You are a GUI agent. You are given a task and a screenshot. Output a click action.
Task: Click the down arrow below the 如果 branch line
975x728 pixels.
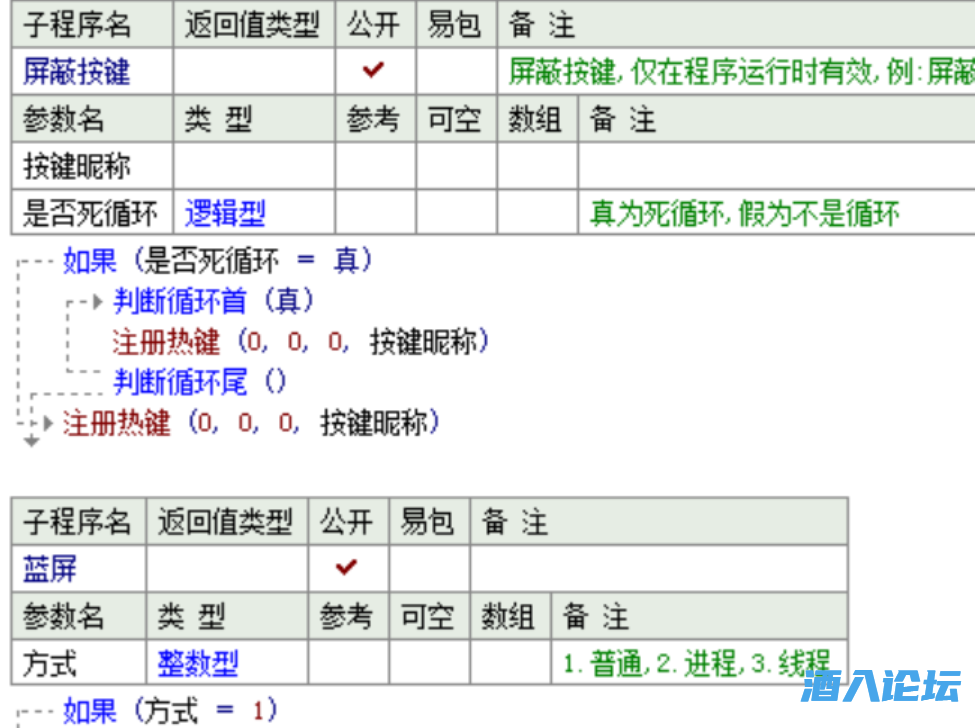32,440
